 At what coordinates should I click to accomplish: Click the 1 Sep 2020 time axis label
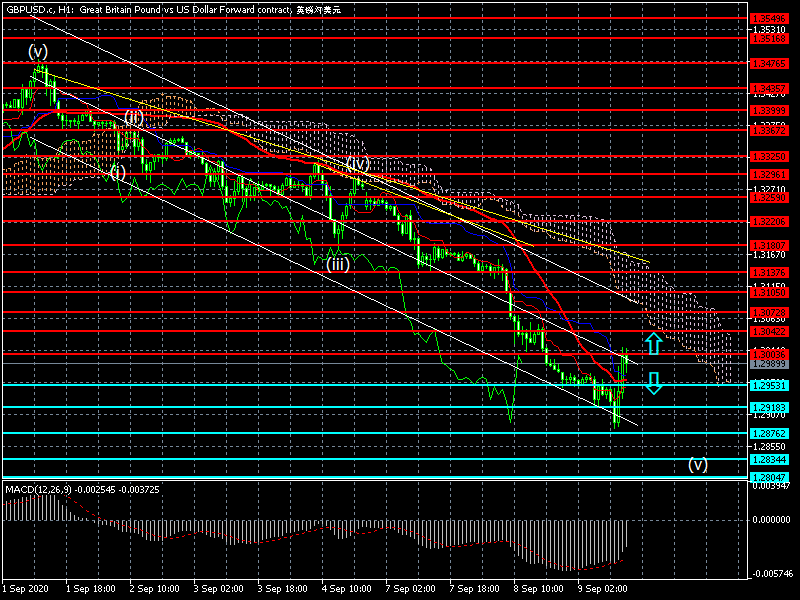point(26,588)
